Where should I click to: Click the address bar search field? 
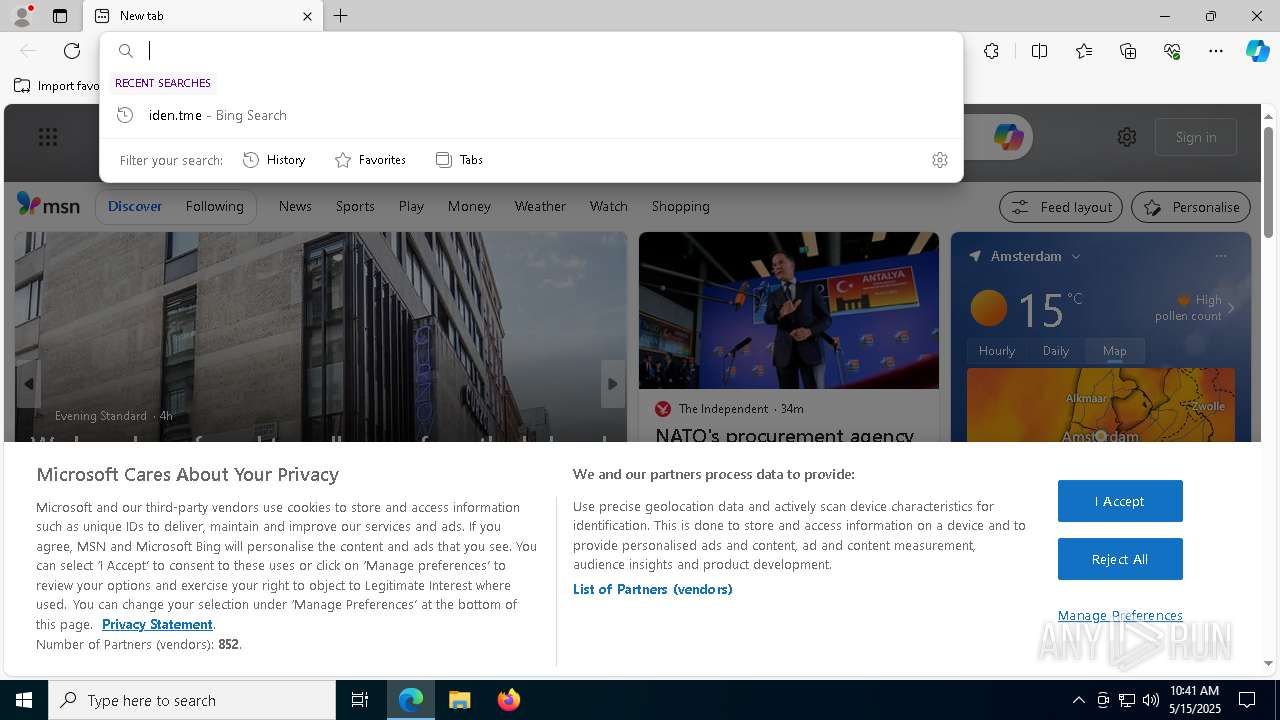[531, 51]
